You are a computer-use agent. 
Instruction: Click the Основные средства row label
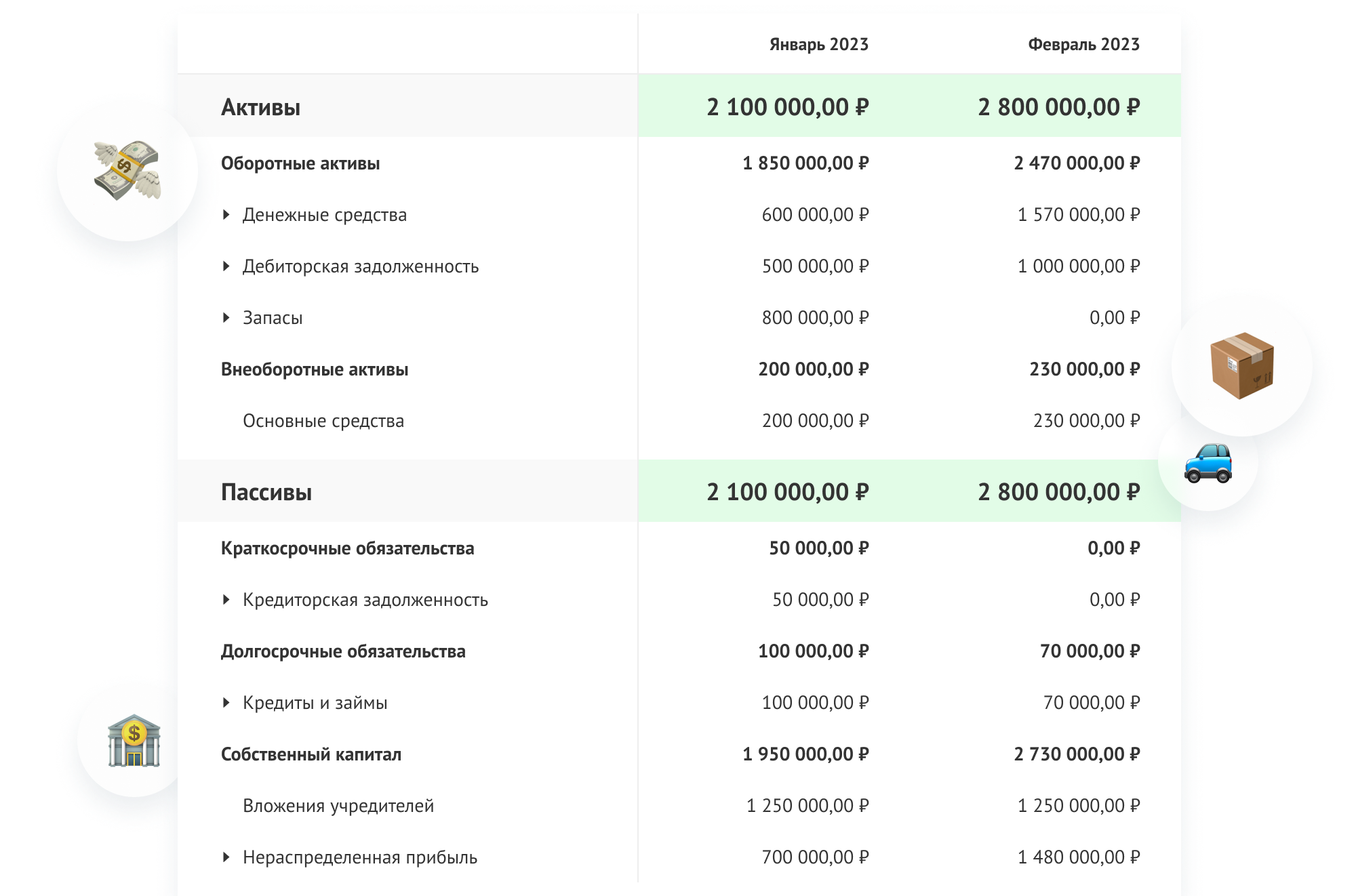point(323,421)
